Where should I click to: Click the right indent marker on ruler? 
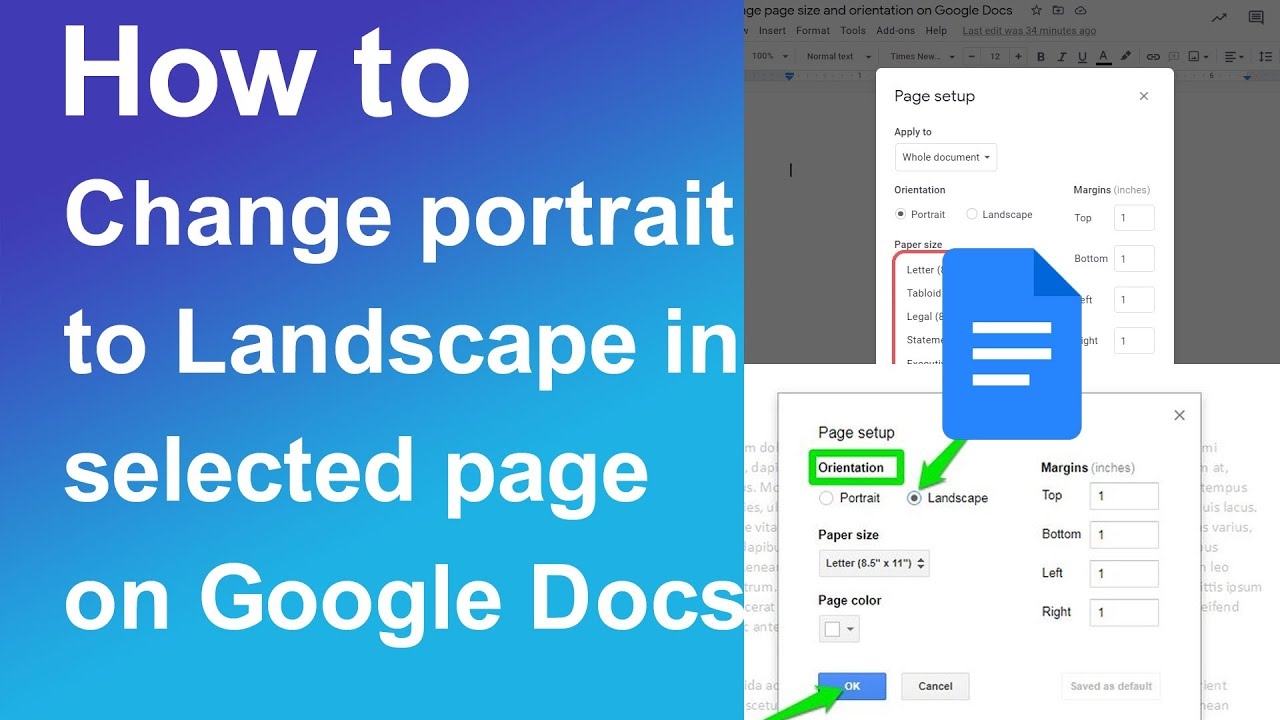tap(1246, 76)
